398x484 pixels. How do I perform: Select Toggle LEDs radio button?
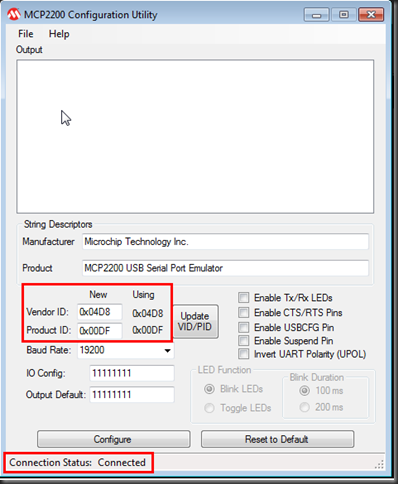(209, 408)
